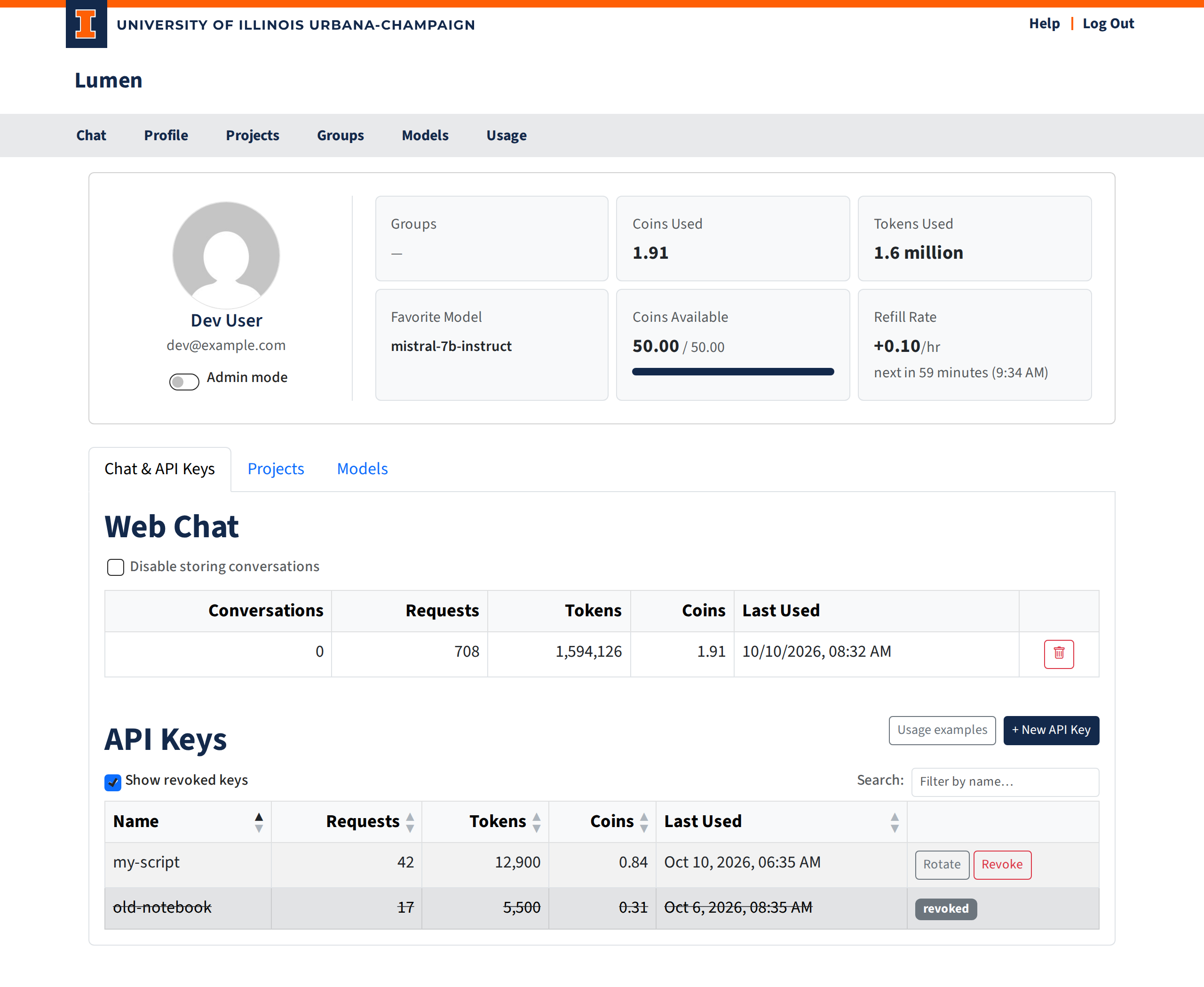
Task: Sort API keys by Coins column arrows
Action: point(644,822)
